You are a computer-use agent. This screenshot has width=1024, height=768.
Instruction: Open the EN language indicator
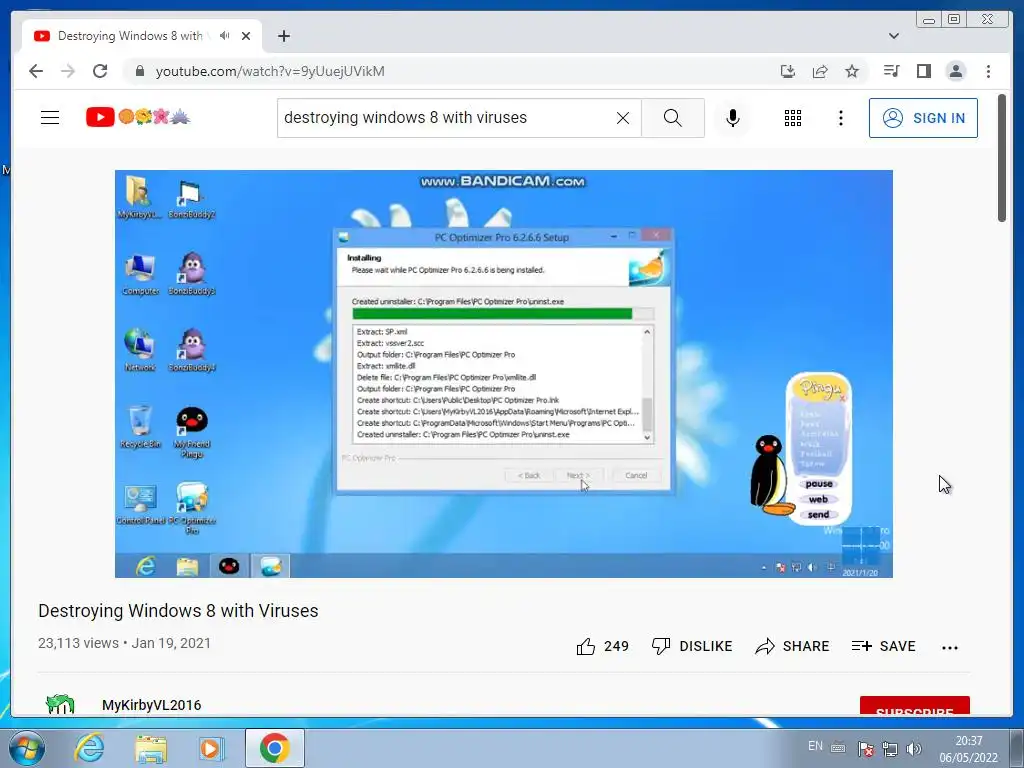pos(815,746)
